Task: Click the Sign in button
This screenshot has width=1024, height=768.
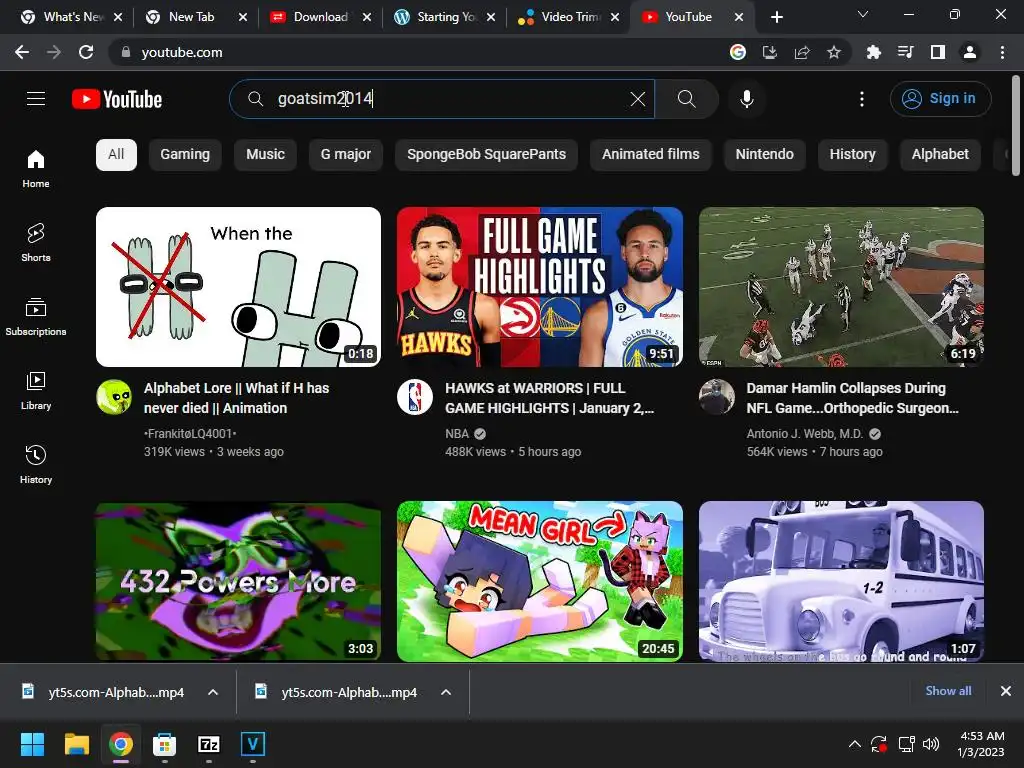Action: click(940, 99)
